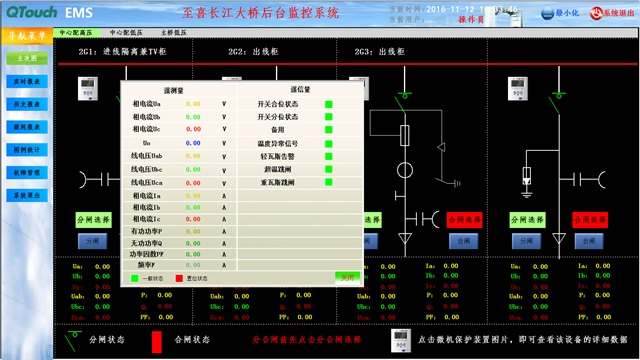Click the 重瓦斯跳闸 green indicator
The height and width of the screenshot is (360, 640).
[329, 182]
